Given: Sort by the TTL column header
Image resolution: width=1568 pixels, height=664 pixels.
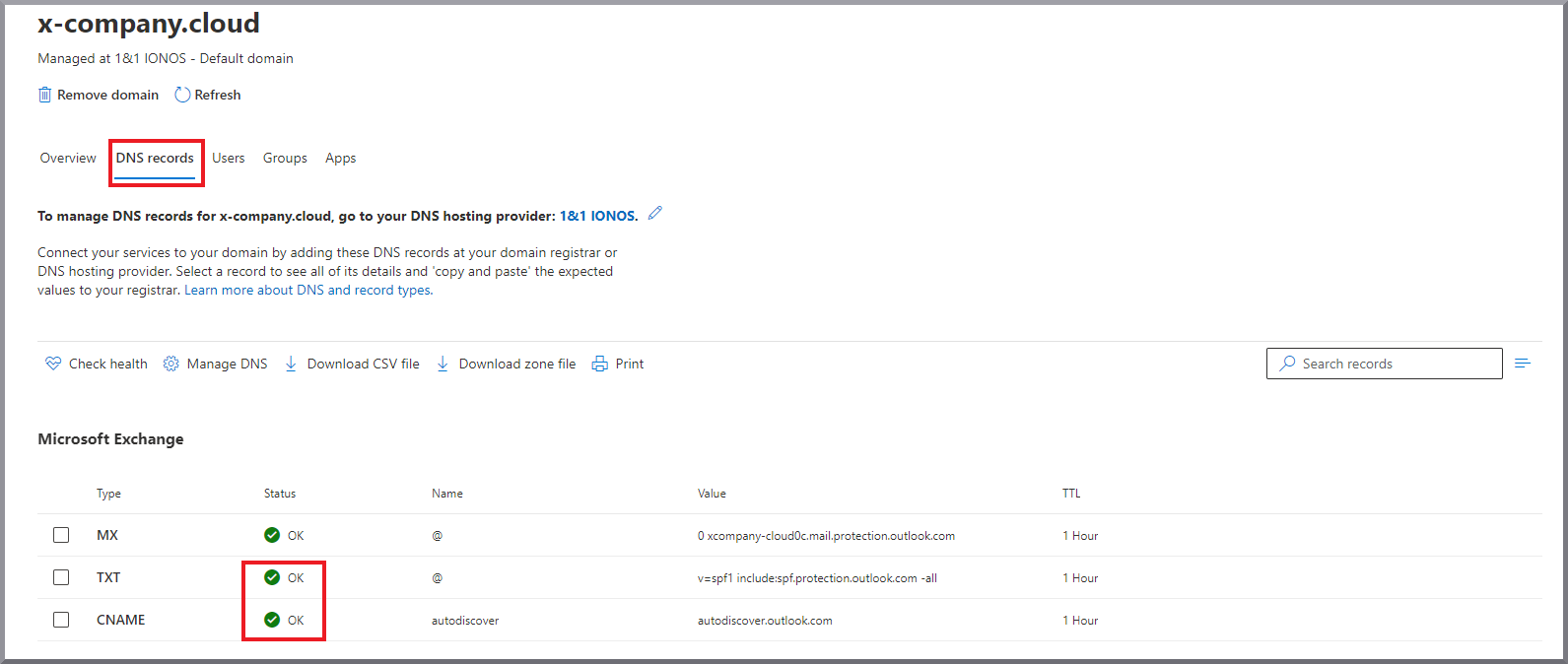Looking at the screenshot, I should (x=1071, y=494).
